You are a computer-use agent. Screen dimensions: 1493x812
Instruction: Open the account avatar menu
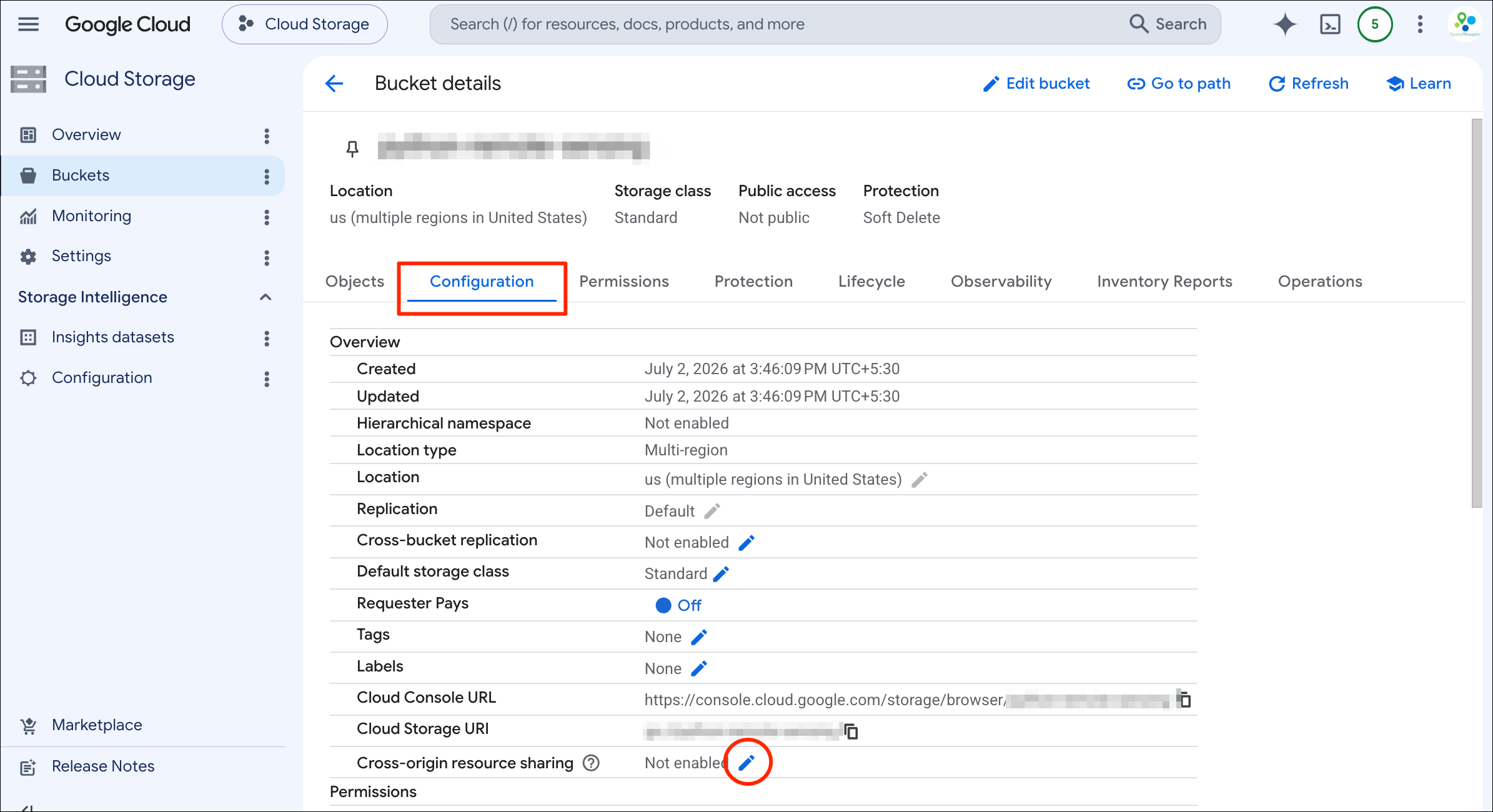1465,24
